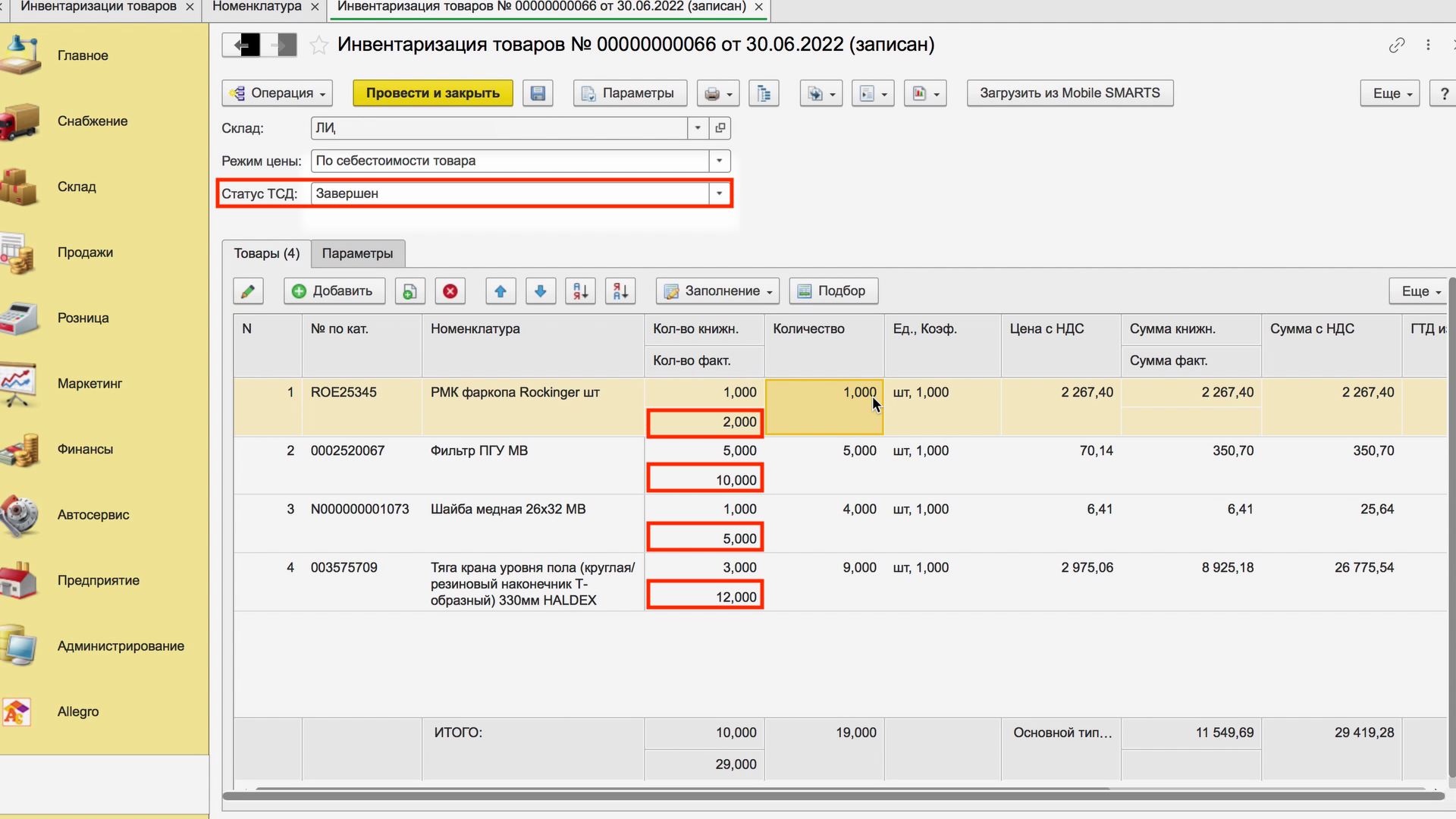
Task: Click the Склад input field
Action: tap(500, 128)
